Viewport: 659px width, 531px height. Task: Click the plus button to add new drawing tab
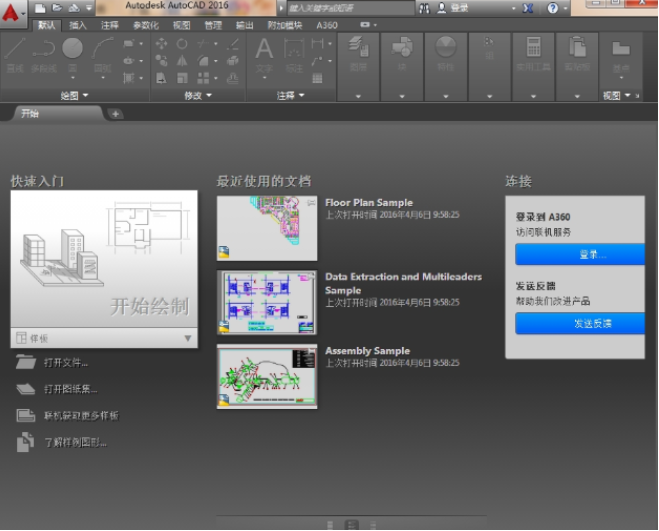coord(115,114)
